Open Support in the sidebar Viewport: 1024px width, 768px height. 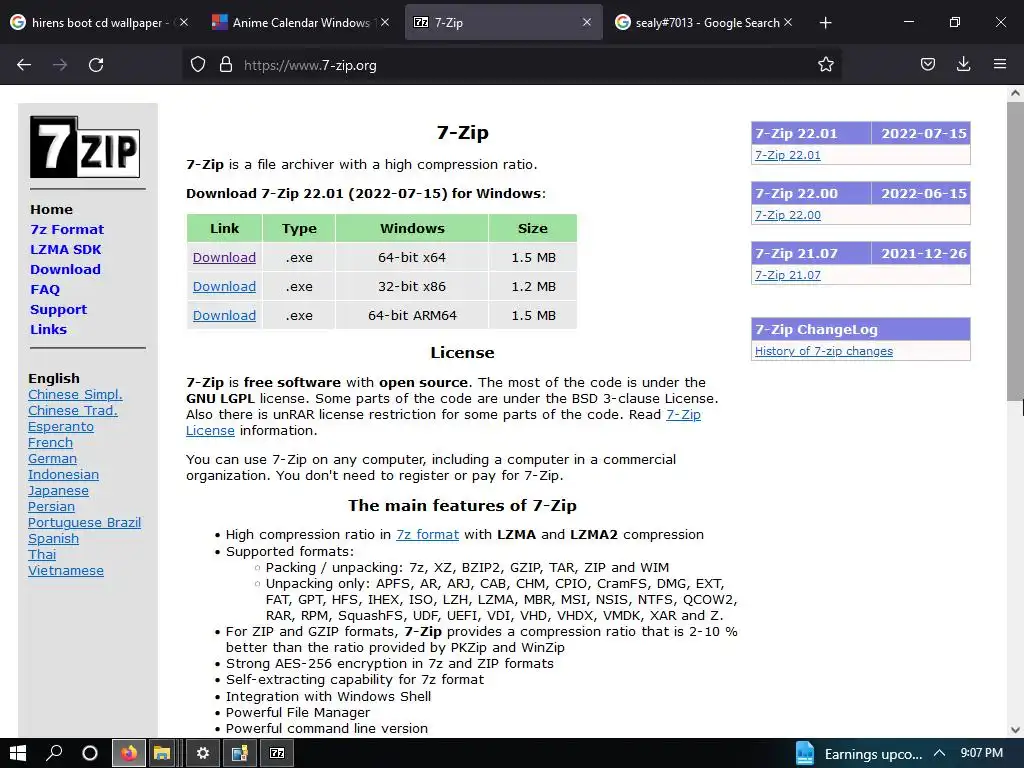(58, 310)
